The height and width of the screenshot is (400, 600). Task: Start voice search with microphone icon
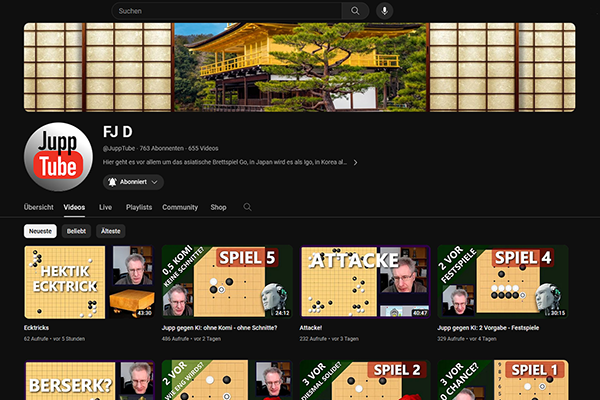pos(385,11)
